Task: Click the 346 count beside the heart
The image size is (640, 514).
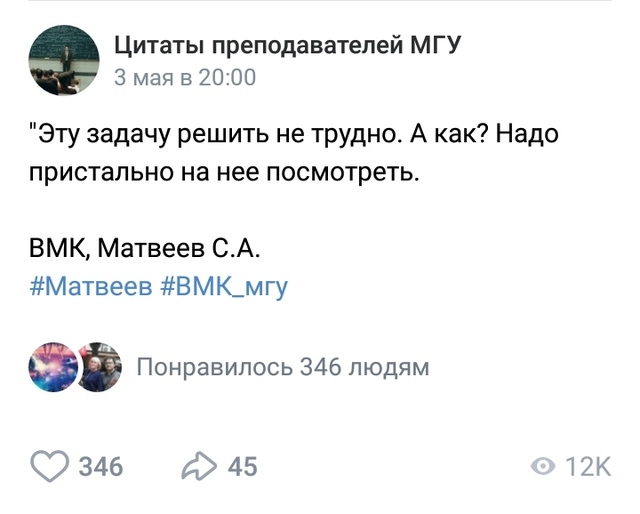Action: click(x=100, y=466)
